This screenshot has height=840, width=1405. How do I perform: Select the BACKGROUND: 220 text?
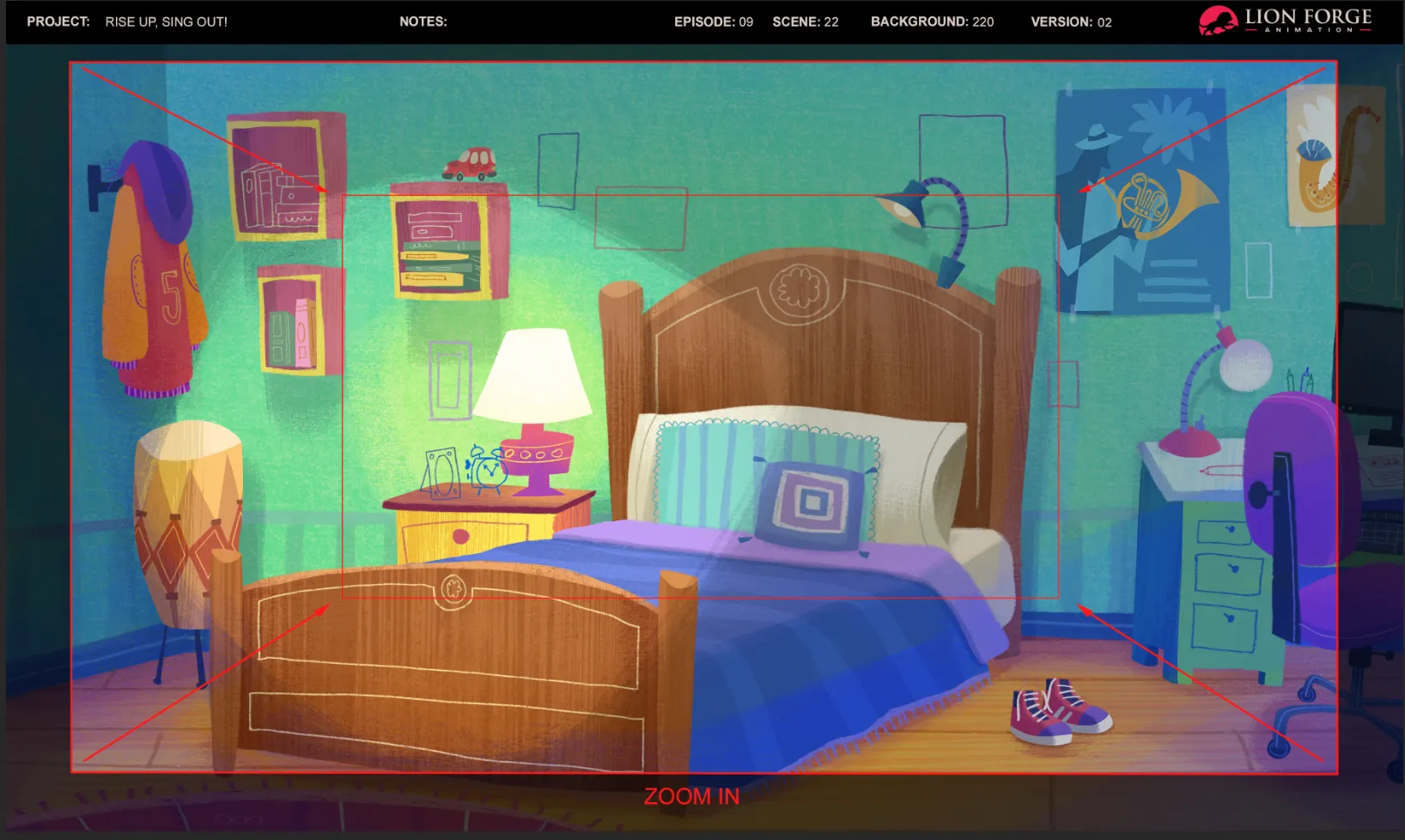(x=933, y=21)
